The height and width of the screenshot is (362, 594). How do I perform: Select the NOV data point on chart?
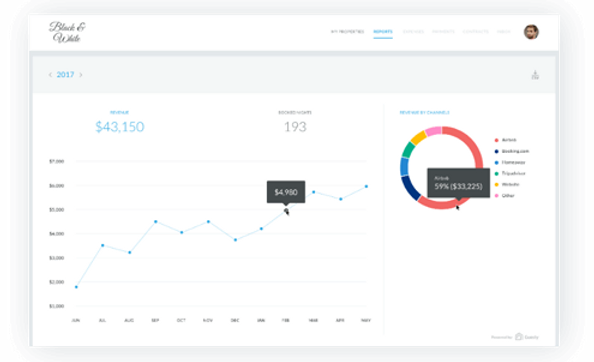pyautogui.click(x=208, y=222)
